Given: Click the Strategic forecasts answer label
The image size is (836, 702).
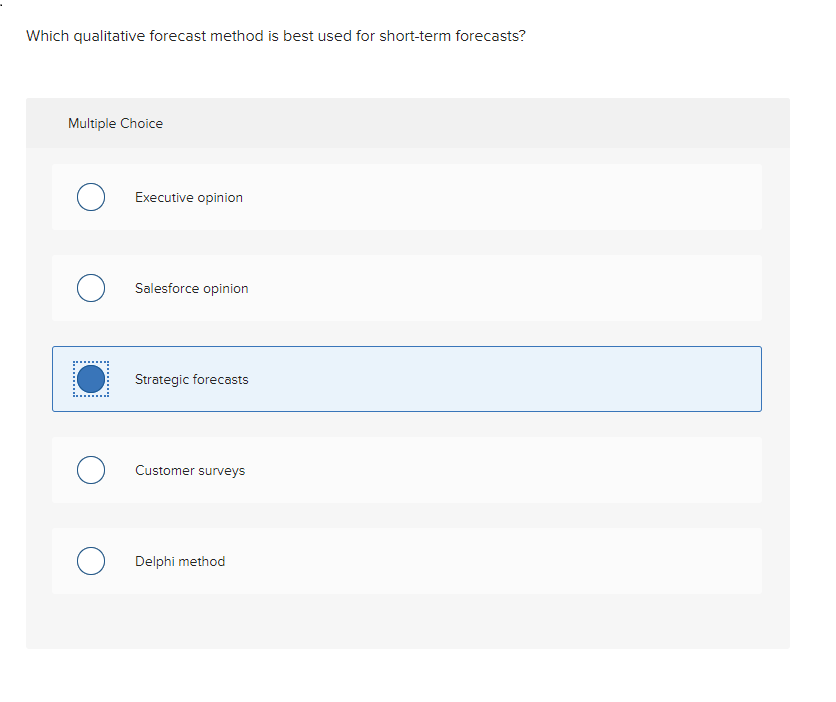Looking at the screenshot, I should pos(191,379).
